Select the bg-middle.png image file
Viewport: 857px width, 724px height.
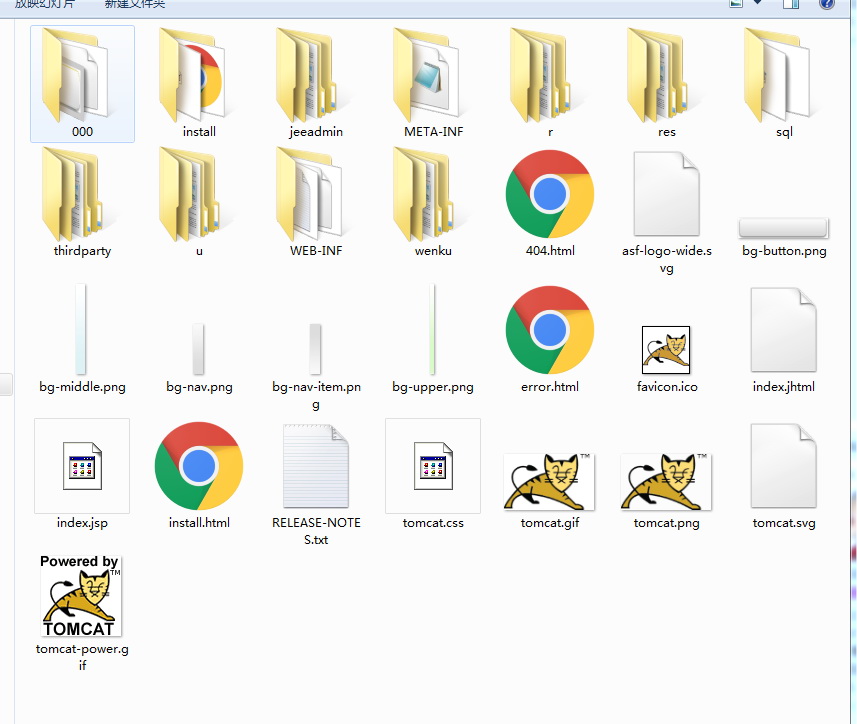[83, 339]
